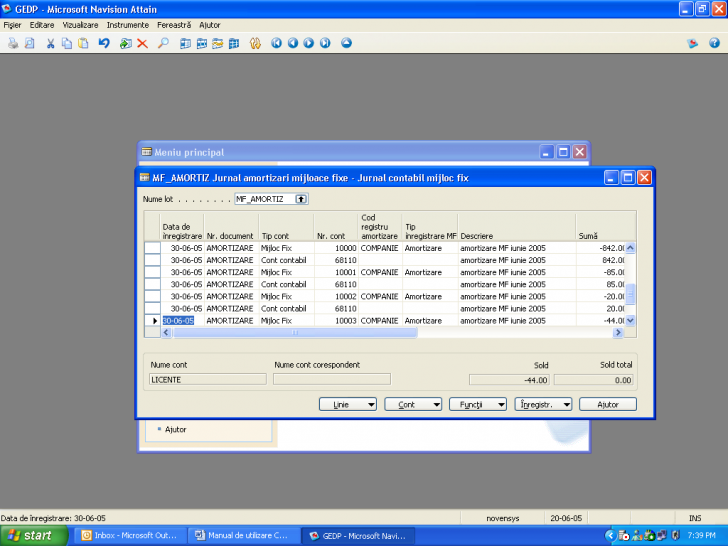Open the Linie dropdown button

348,404
